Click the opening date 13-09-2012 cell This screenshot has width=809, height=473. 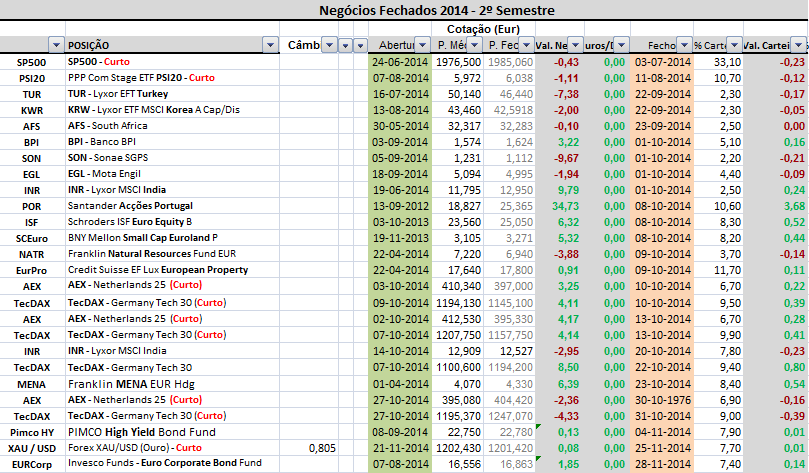400,206
